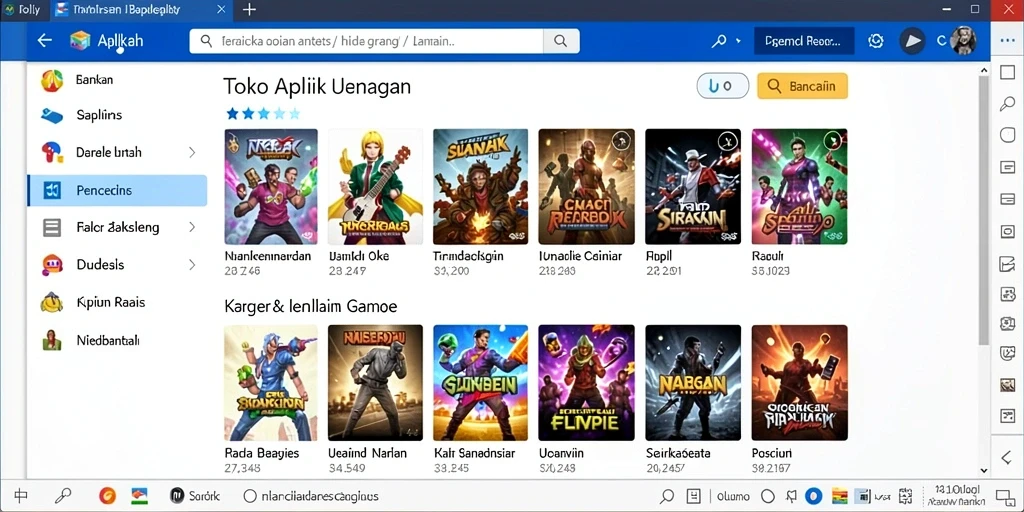Click the Karger & lenllaim Gamoe heading
Viewport: 1024px width, 512px height.
310,306
